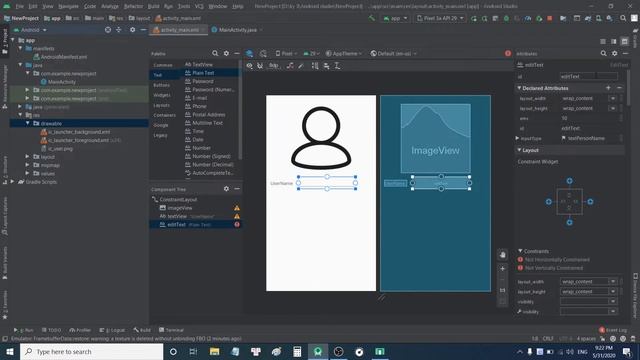Select the Buttons palette category
This screenshot has width=640, height=360.
(x=162, y=85)
